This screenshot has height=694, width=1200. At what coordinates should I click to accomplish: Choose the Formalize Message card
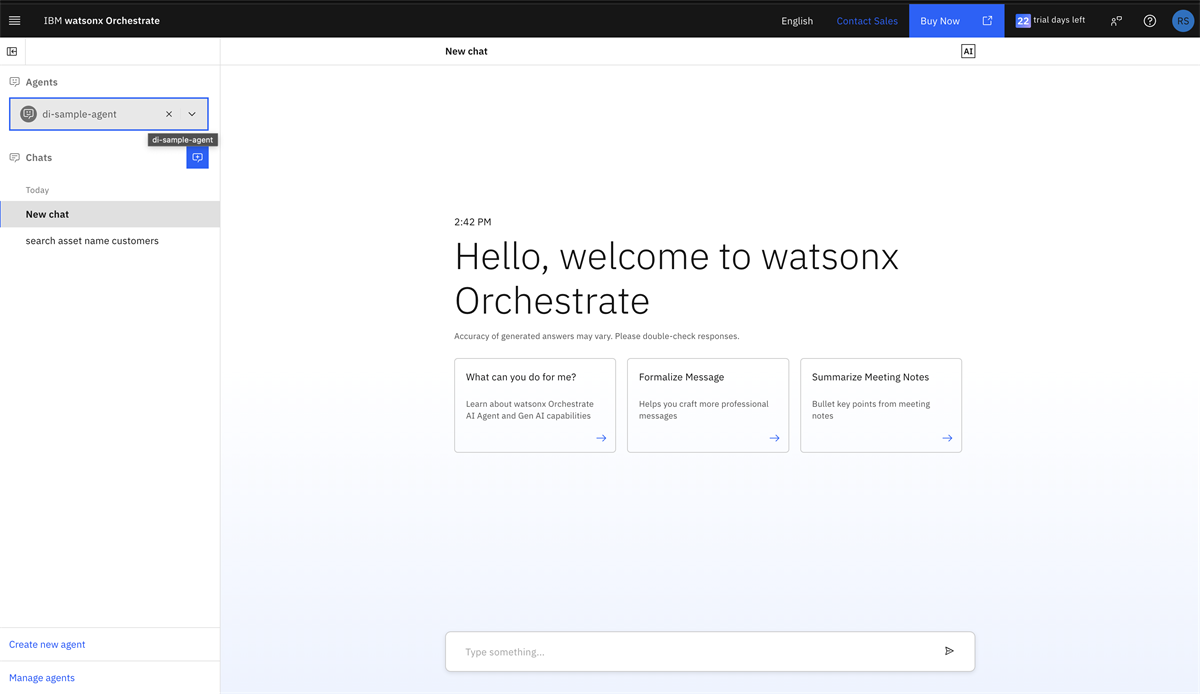(x=708, y=405)
